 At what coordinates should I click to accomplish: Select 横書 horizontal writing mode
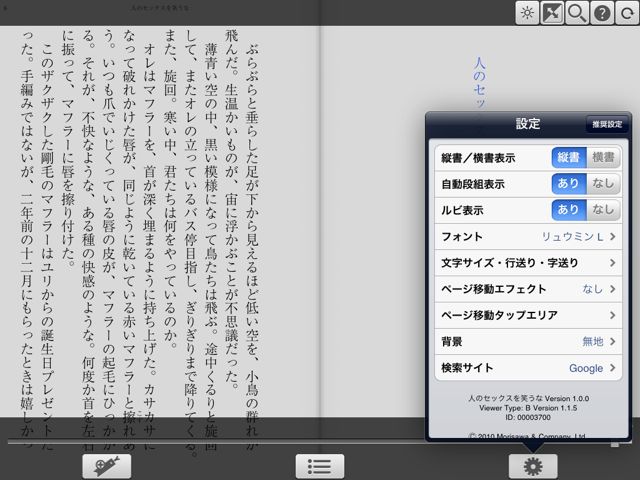click(604, 158)
